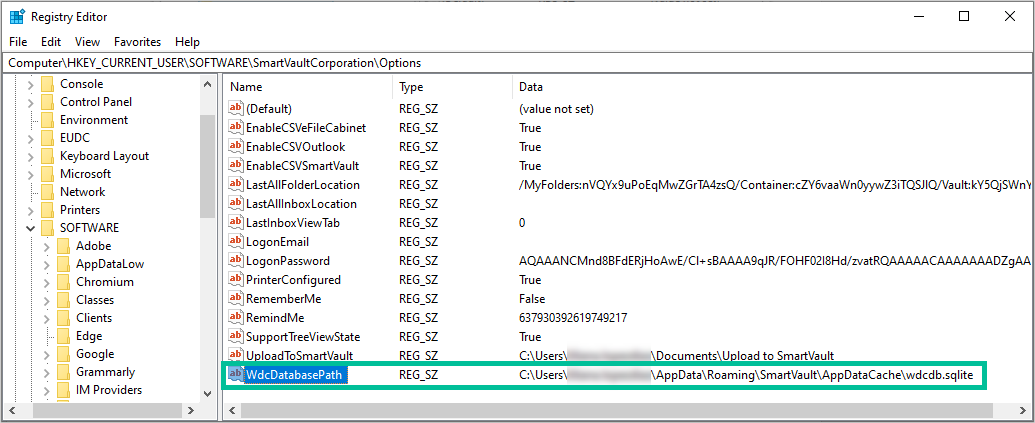Open the Help menu
Screen dimensions: 1035x423
click(187, 42)
